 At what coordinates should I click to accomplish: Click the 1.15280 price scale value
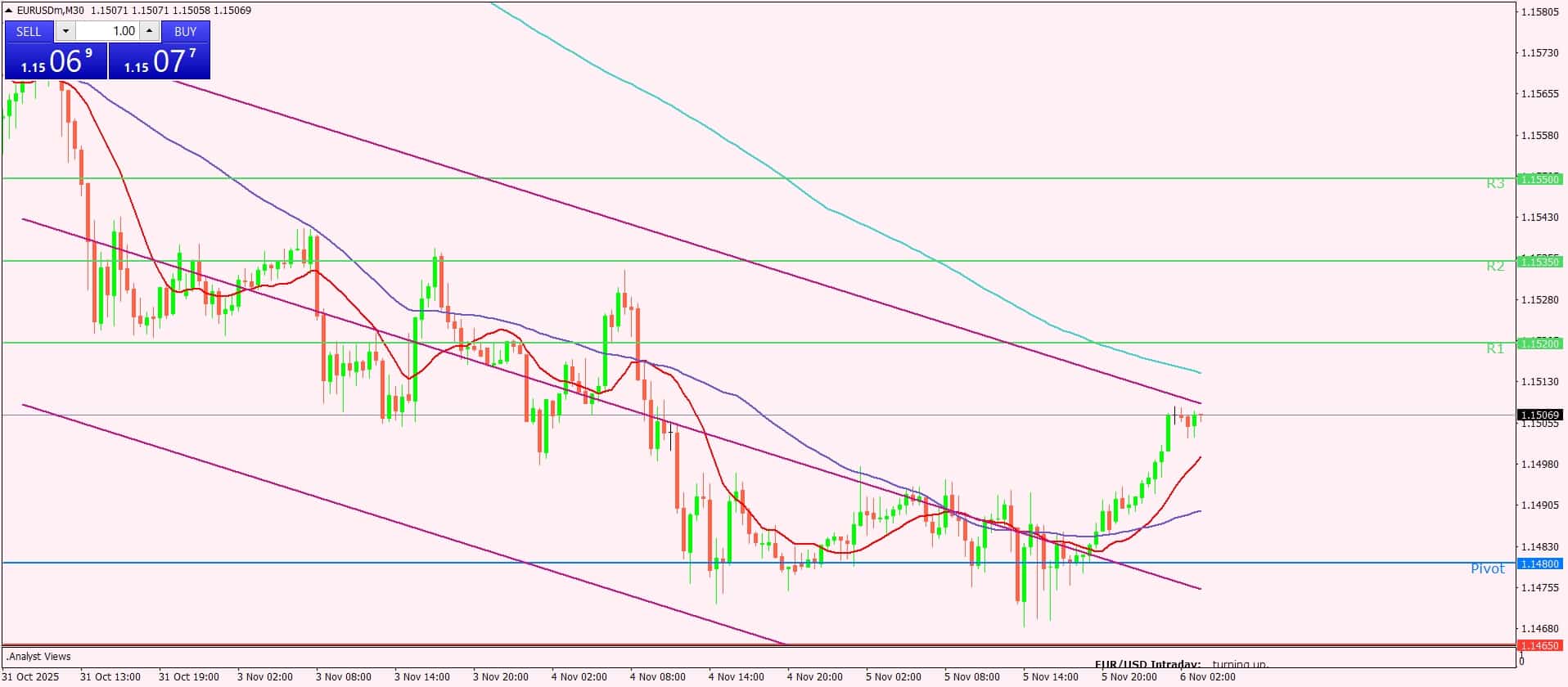(x=1539, y=300)
